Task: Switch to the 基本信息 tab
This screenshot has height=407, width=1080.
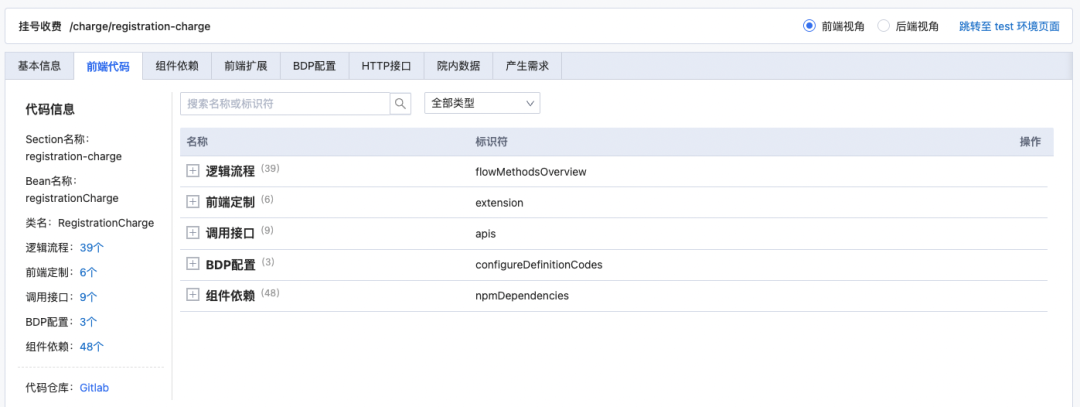Action: 40,66
